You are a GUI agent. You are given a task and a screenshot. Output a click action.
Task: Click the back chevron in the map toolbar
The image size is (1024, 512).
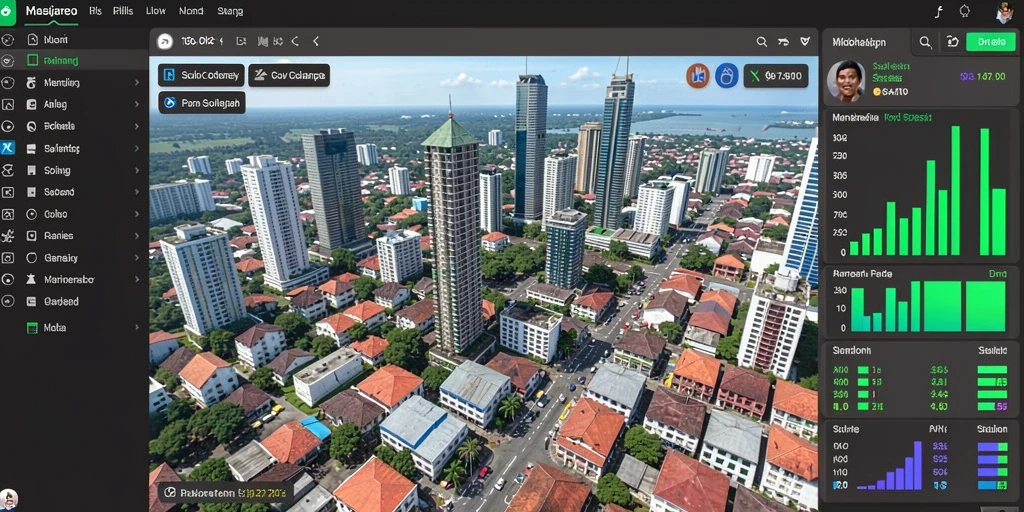(x=315, y=41)
